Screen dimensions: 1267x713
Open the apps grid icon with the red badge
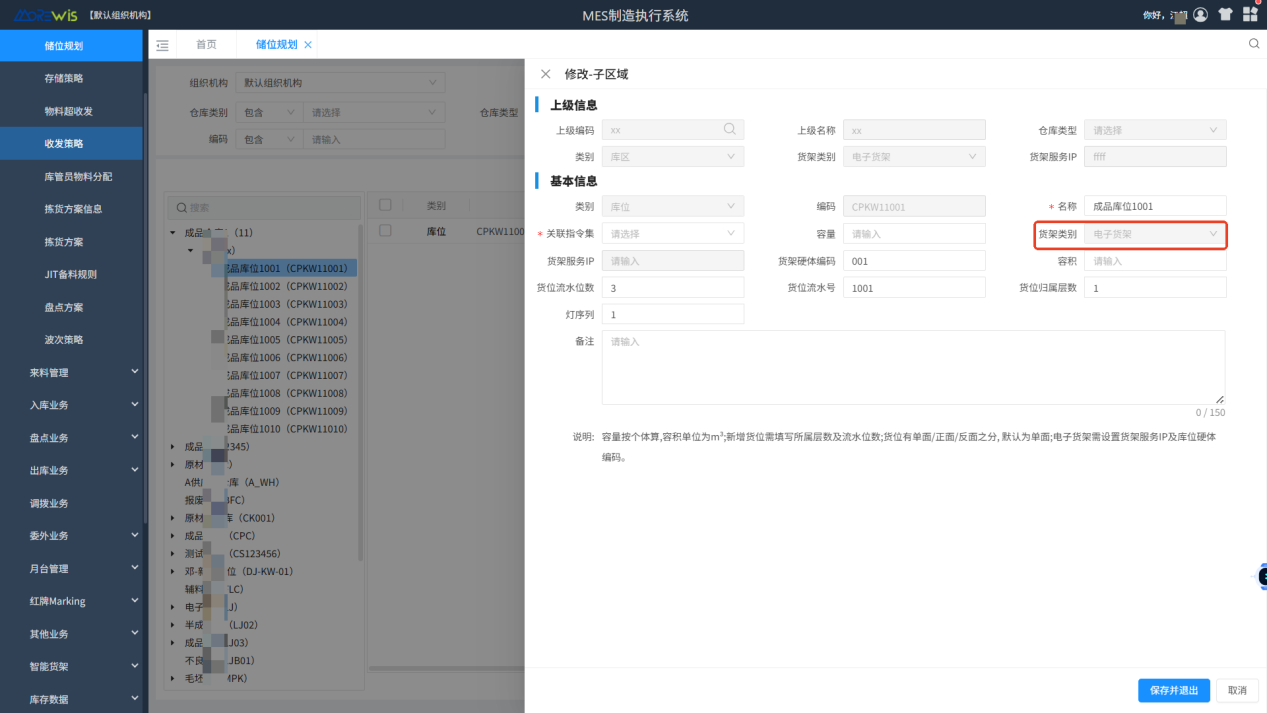(1249, 14)
